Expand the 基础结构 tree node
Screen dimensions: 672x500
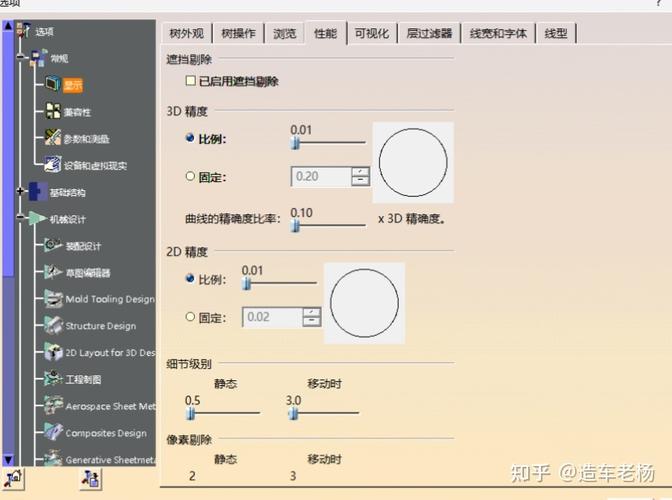pyautogui.click(x=21, y=191)
